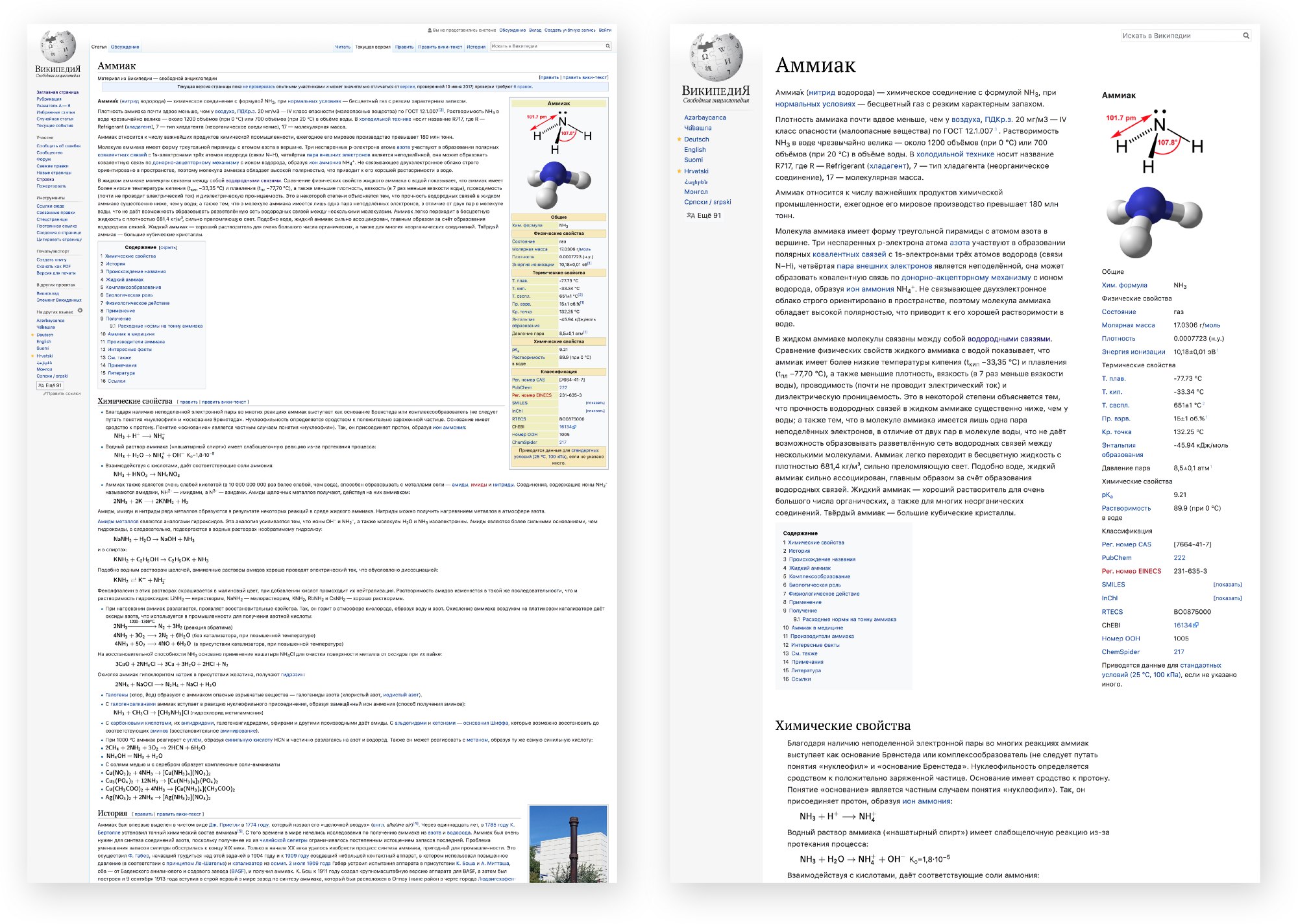Open 'ковалентных связей' link on right page
The image size is (1298, 924).
tap(849, 254)
